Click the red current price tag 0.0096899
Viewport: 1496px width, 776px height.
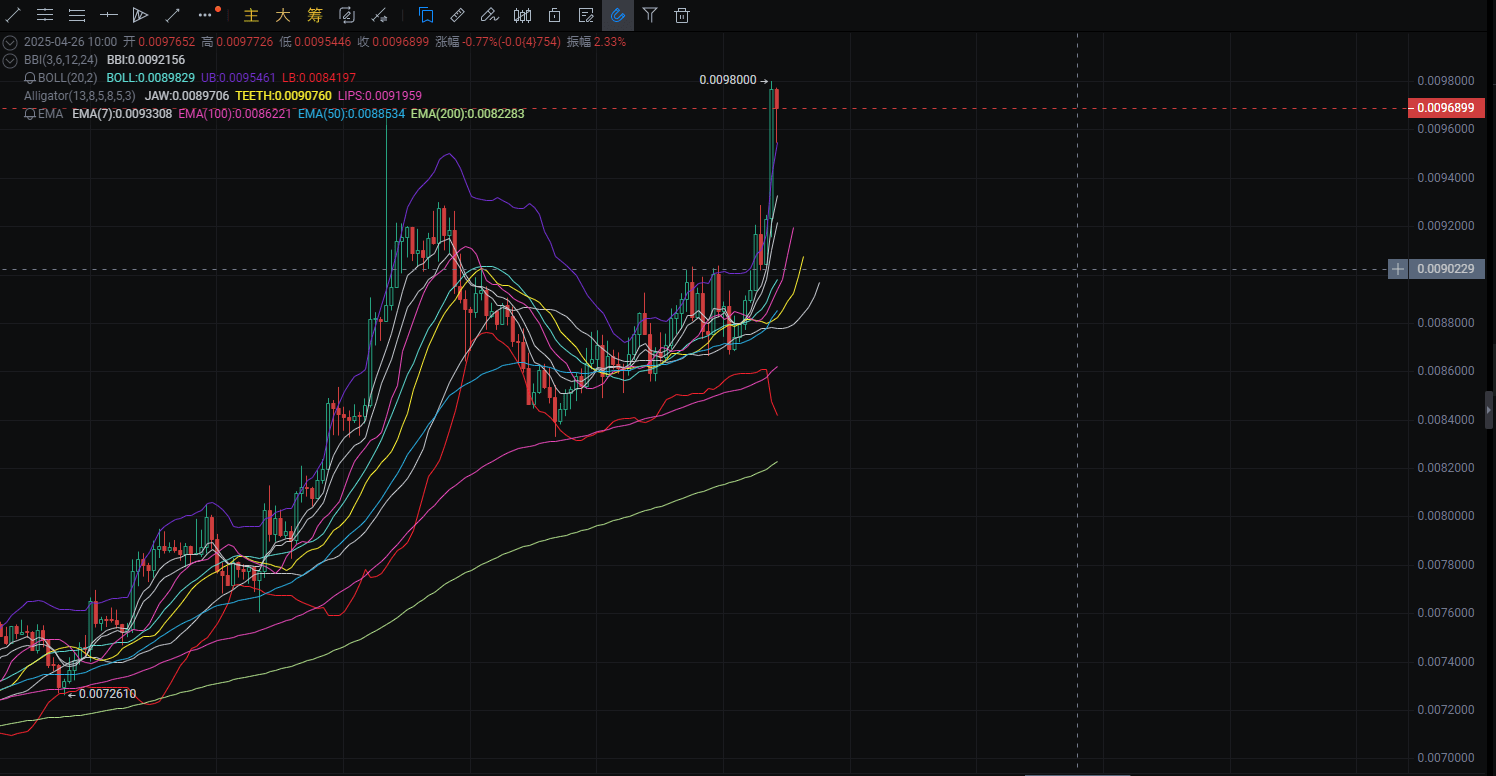pyautogui.click(x=1446, y=108)
